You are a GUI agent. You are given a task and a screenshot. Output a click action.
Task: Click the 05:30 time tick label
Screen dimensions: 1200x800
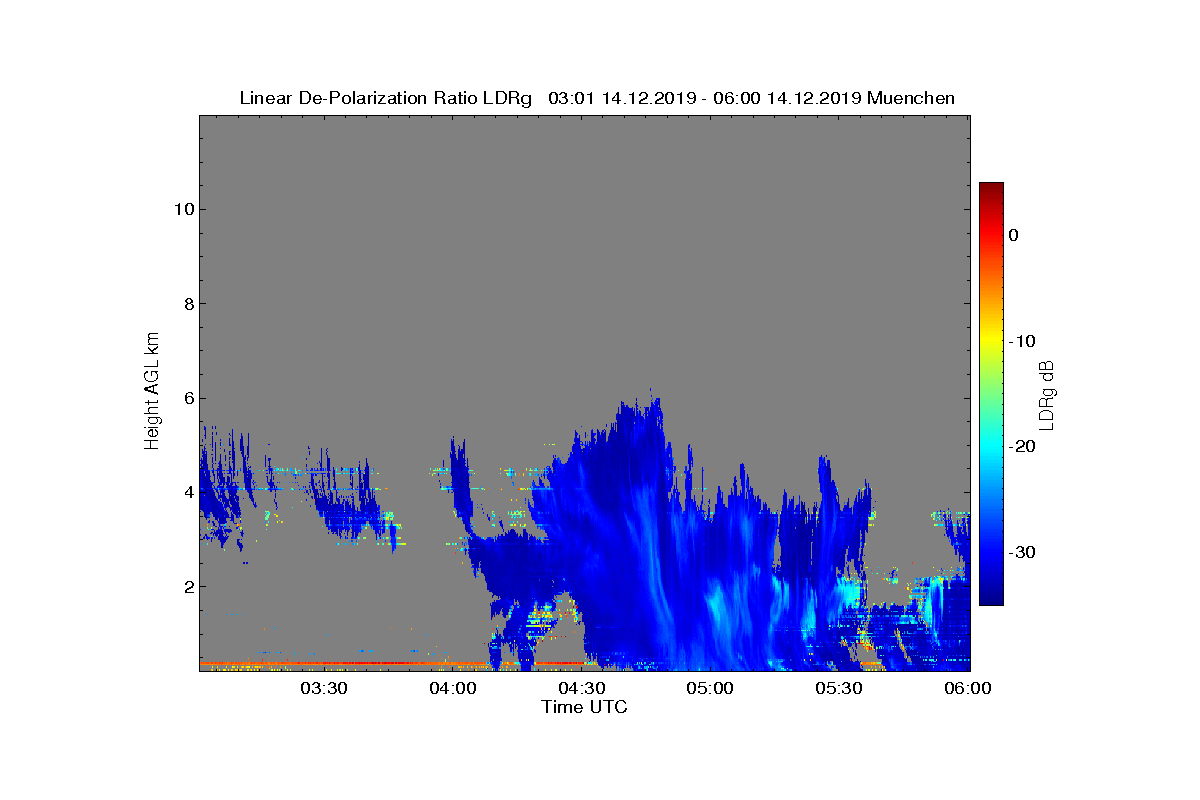(840, 688)
